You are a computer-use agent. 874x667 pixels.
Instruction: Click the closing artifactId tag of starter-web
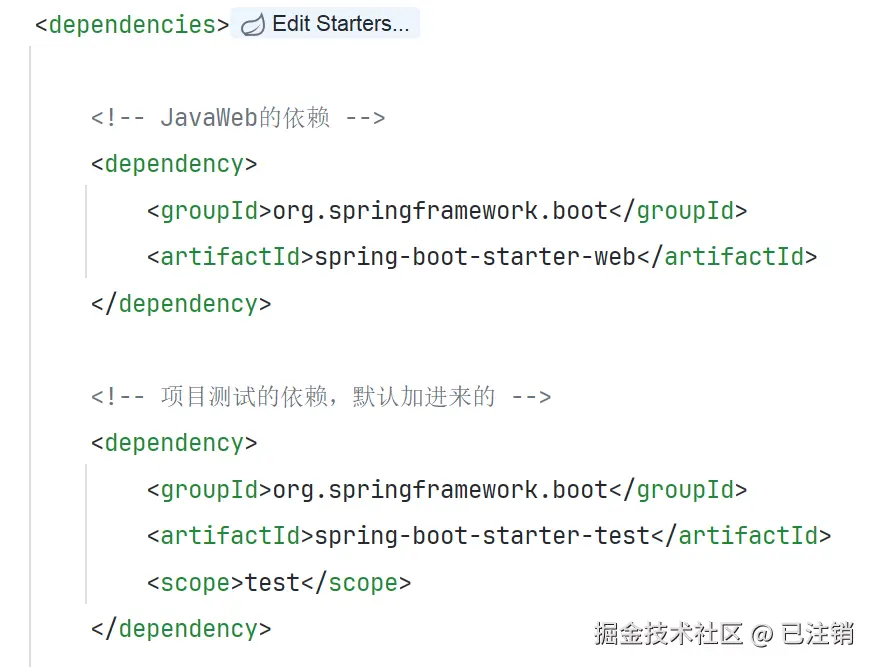click(727, 257)
